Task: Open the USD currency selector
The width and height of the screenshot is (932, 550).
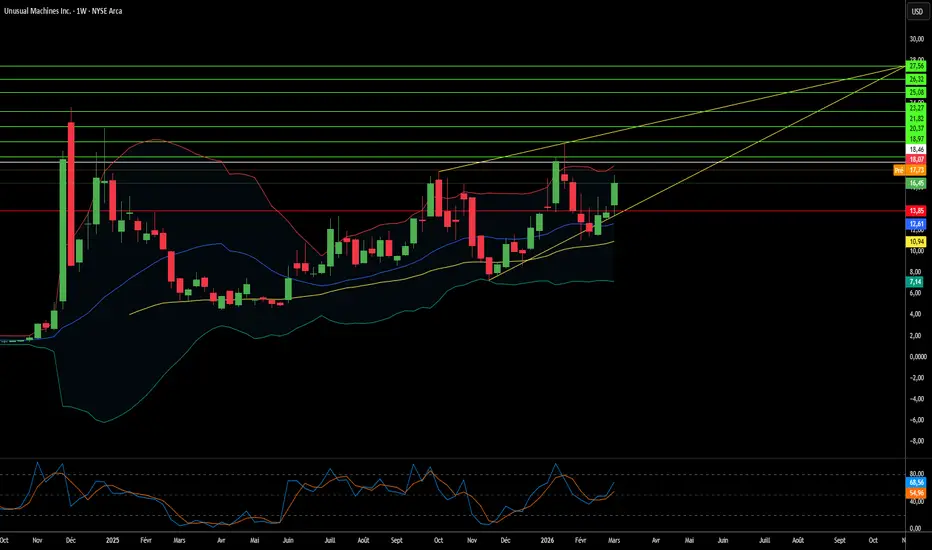Action: click(917, 11)
